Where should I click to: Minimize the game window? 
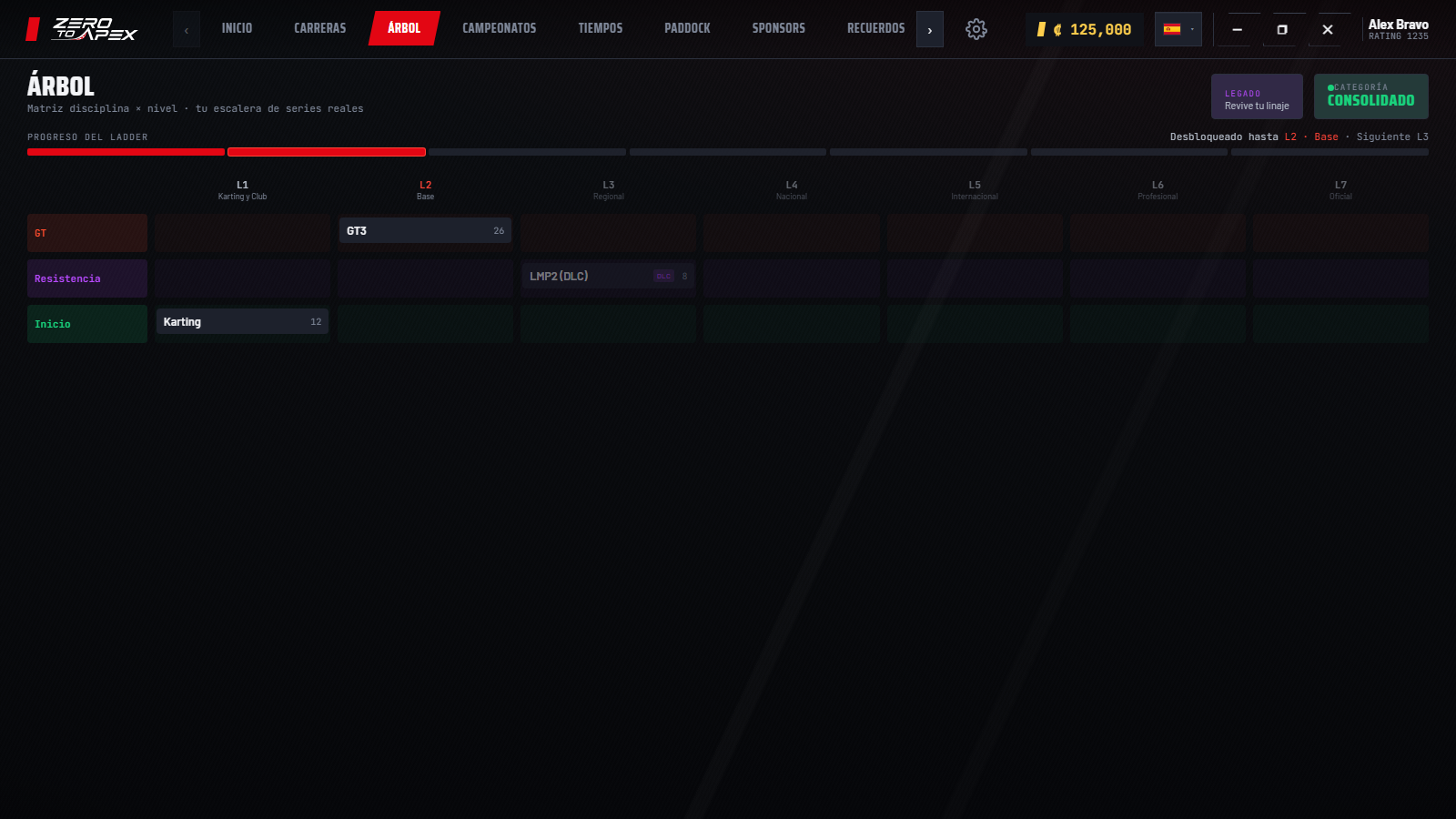point(1237,29)
